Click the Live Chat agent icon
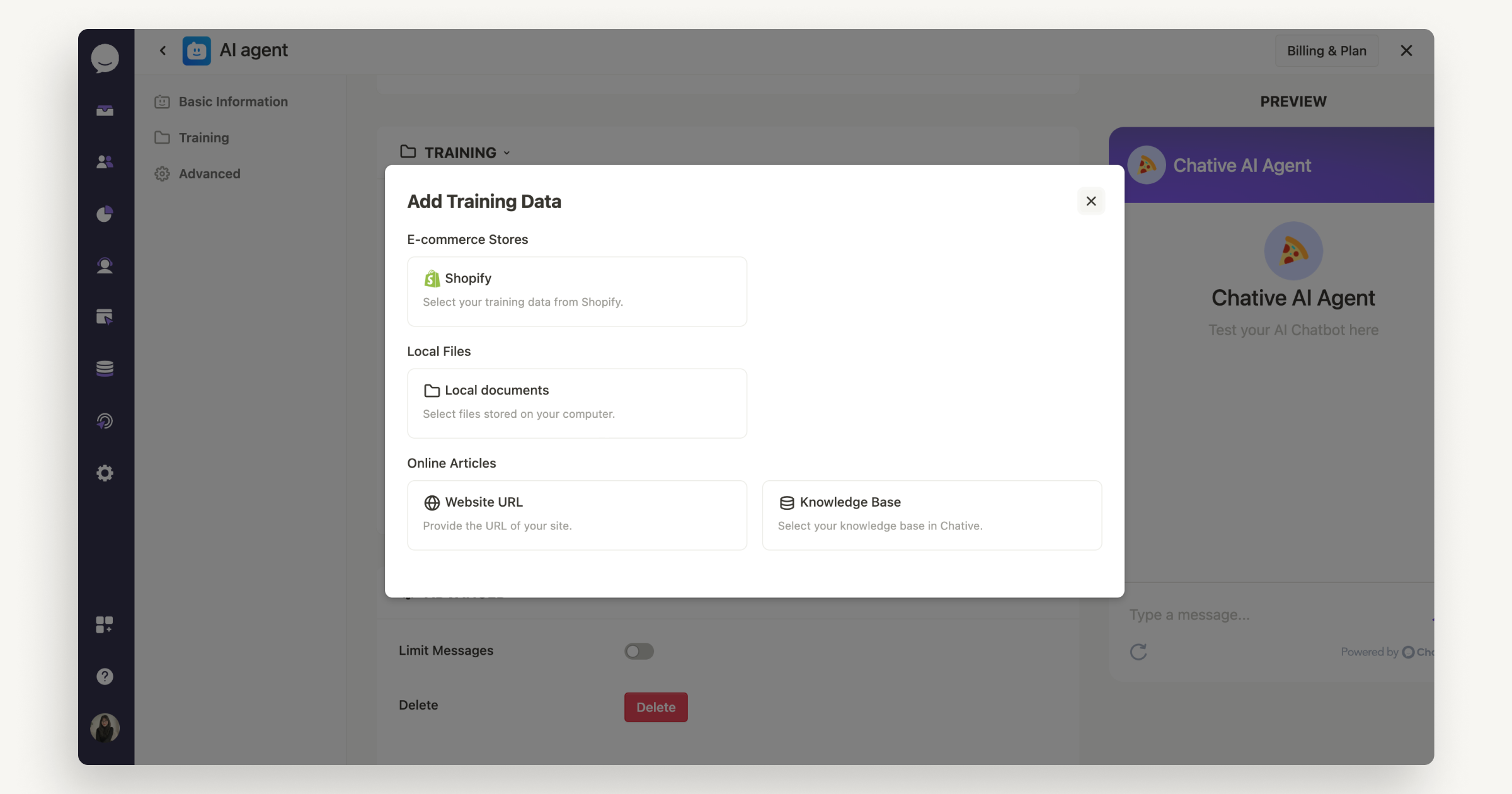The width and height of the screenshot is (1512, 794). click(105, 265)
